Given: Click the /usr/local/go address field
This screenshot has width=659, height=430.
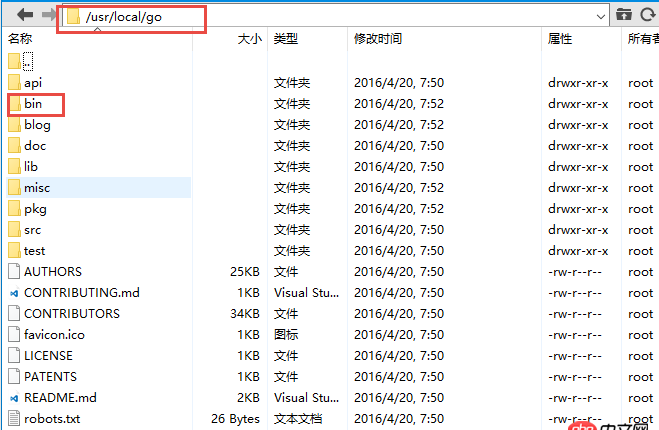Looking at the screenshot, I should (x=335, y=16).
